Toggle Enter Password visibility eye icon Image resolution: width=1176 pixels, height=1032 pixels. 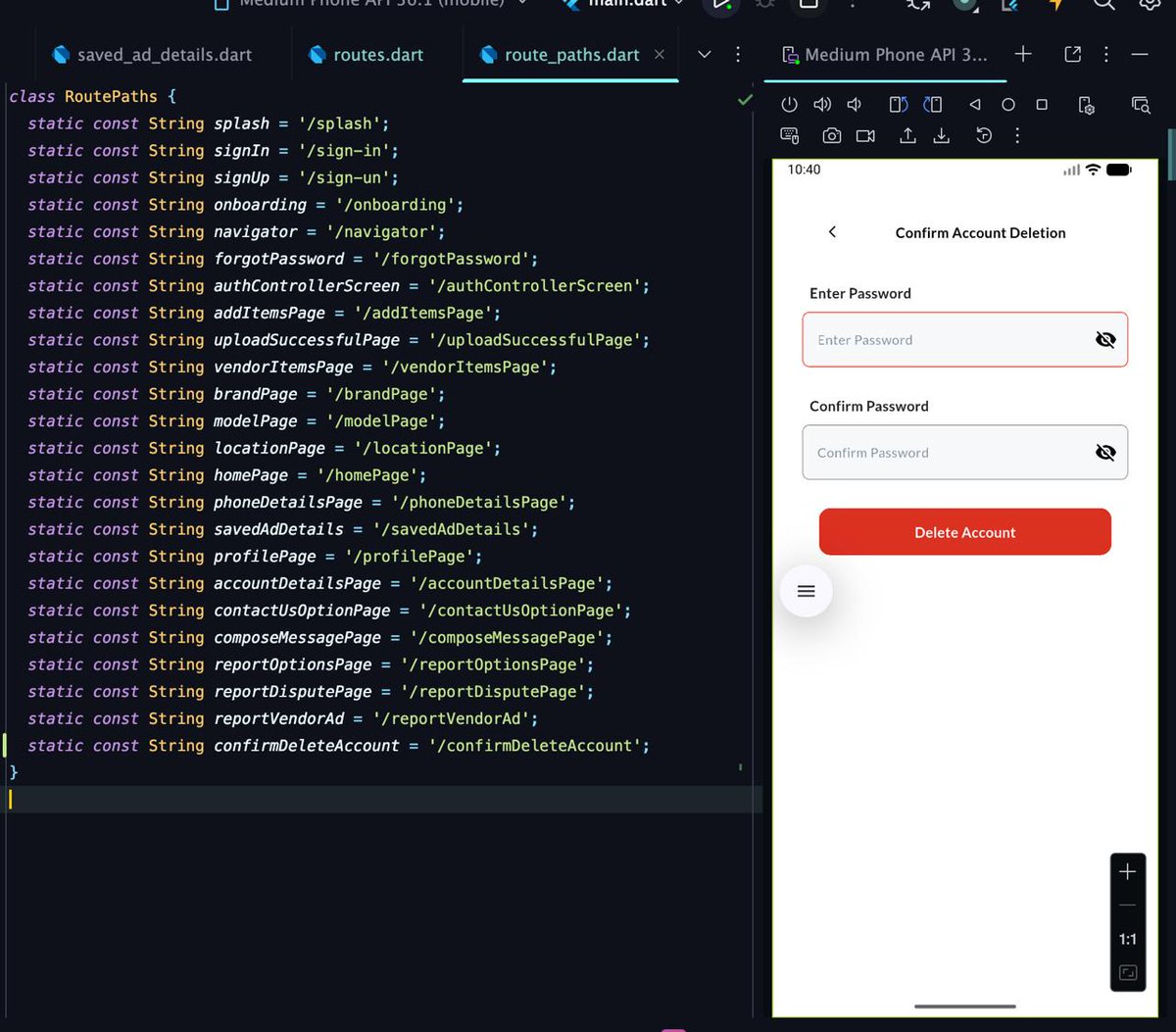point(1105,339)
